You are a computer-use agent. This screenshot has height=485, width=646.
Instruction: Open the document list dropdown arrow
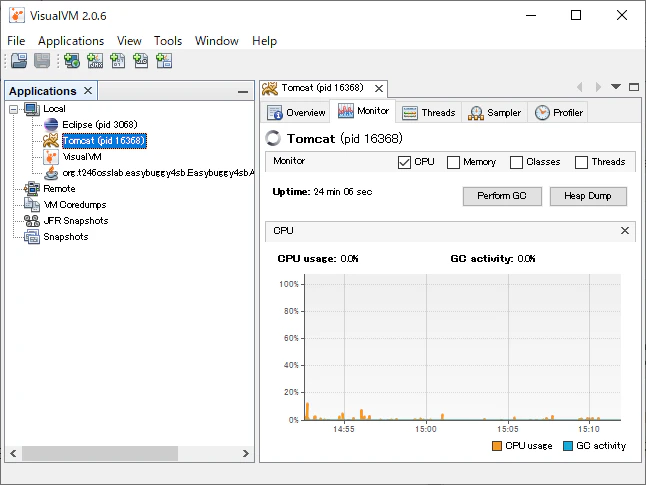click(x=616, y=87)
